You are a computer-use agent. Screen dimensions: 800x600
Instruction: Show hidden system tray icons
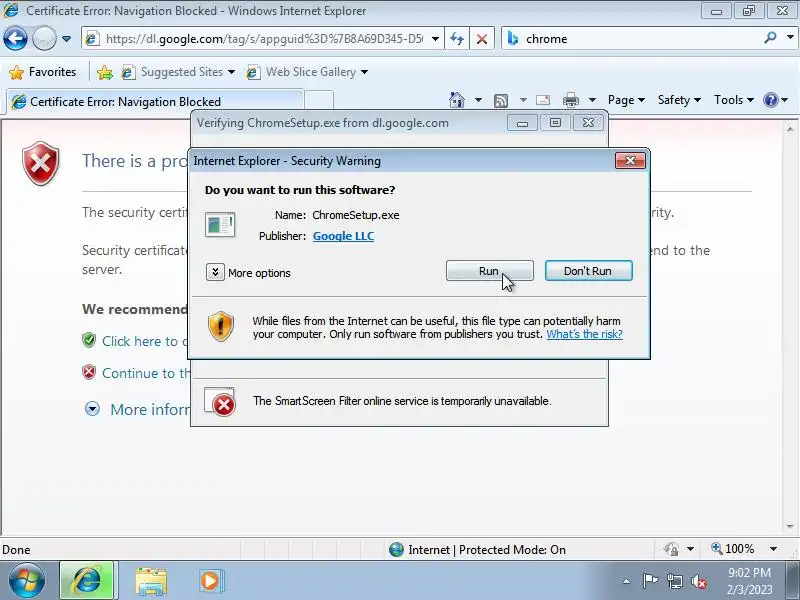626,581
